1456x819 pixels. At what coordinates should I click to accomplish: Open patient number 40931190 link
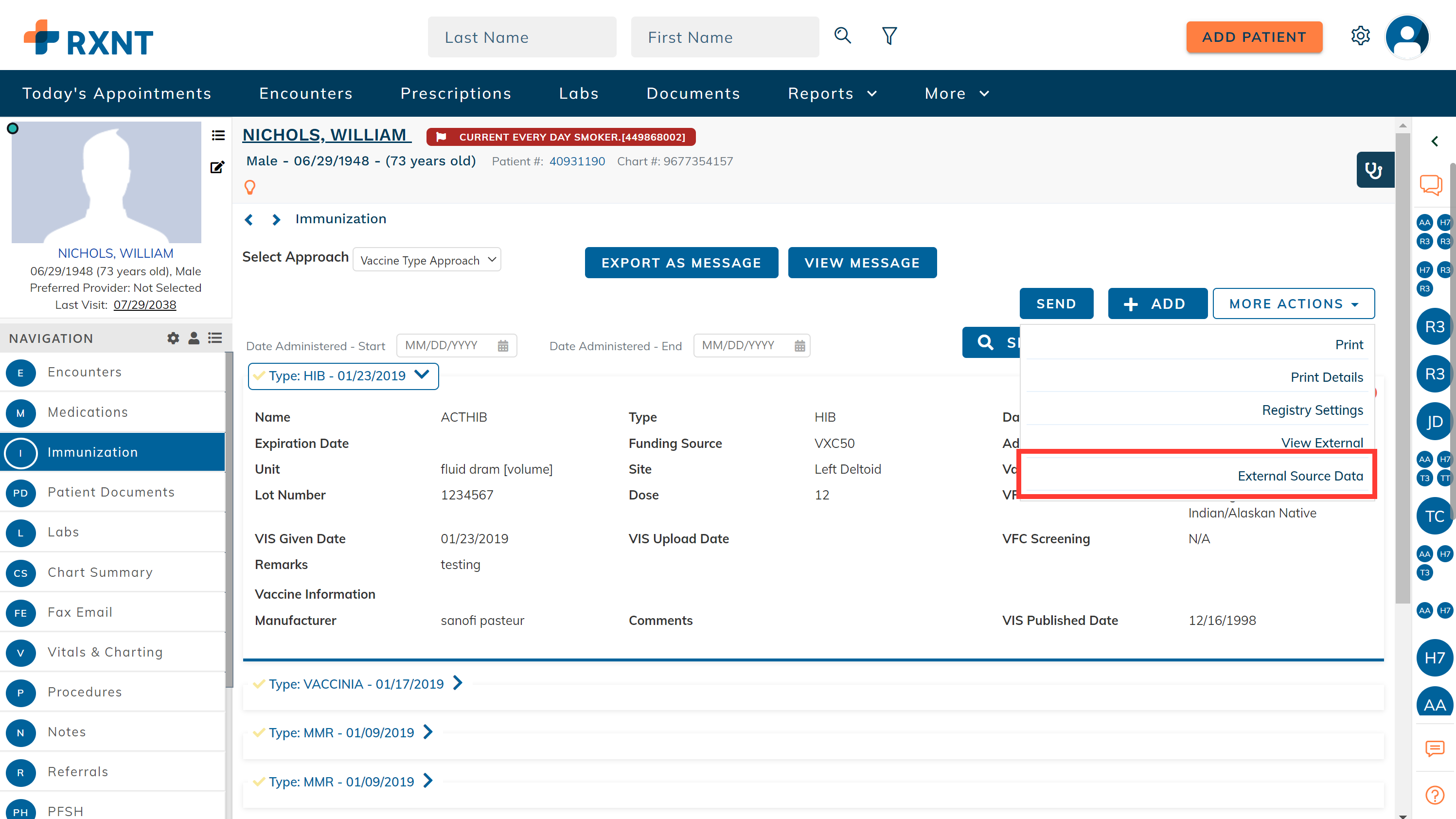[x=577, y=161]
